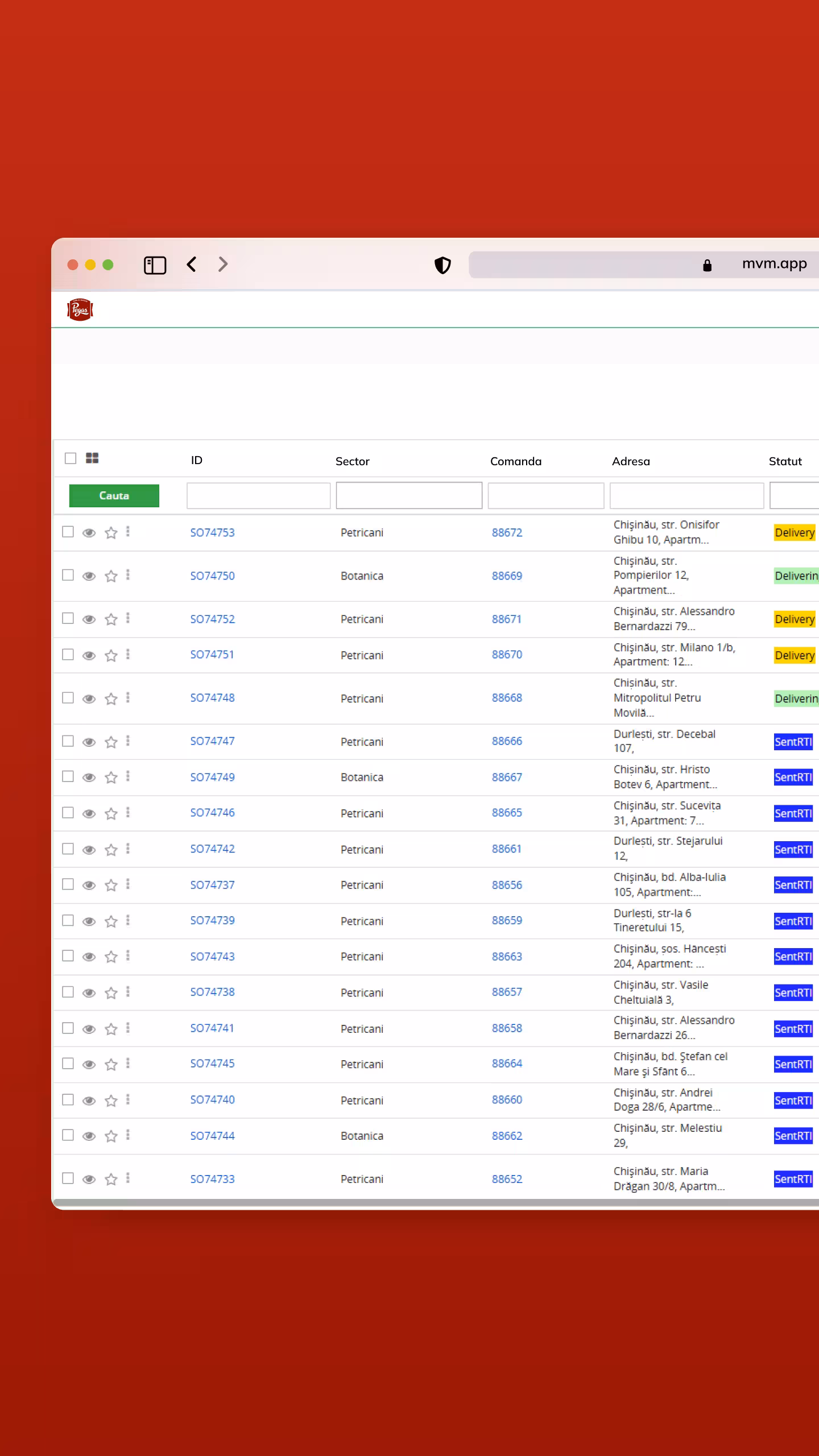
Task: Sort by the Sector column header
Action: click(x=352, y=461)
